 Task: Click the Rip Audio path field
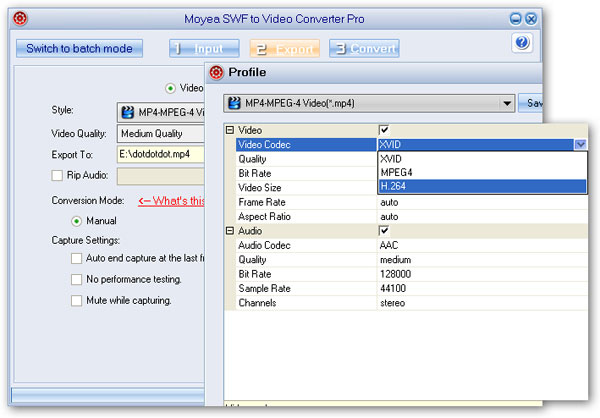161,176
